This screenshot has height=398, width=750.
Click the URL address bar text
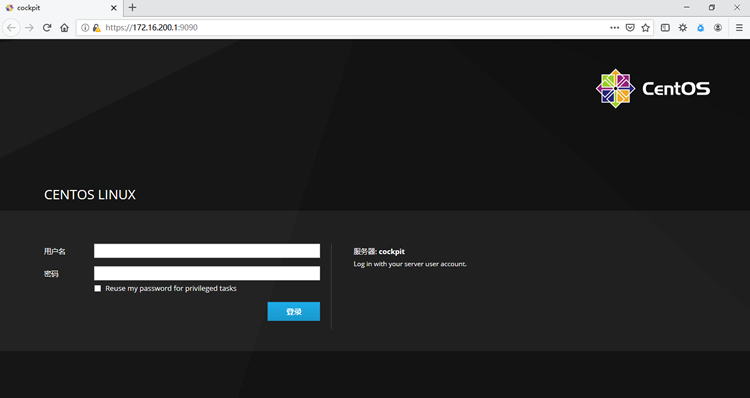pyautogui.click(x=151, y=28)
